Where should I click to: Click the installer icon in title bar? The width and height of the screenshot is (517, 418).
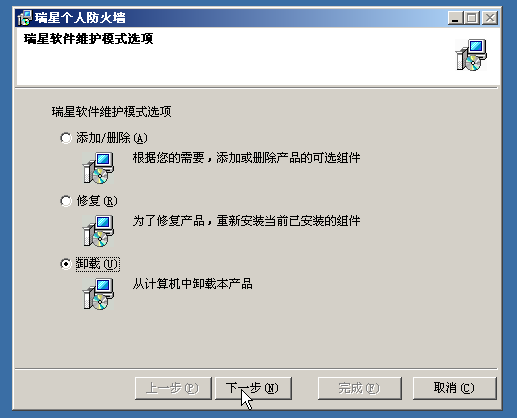[x=24, y=18]
